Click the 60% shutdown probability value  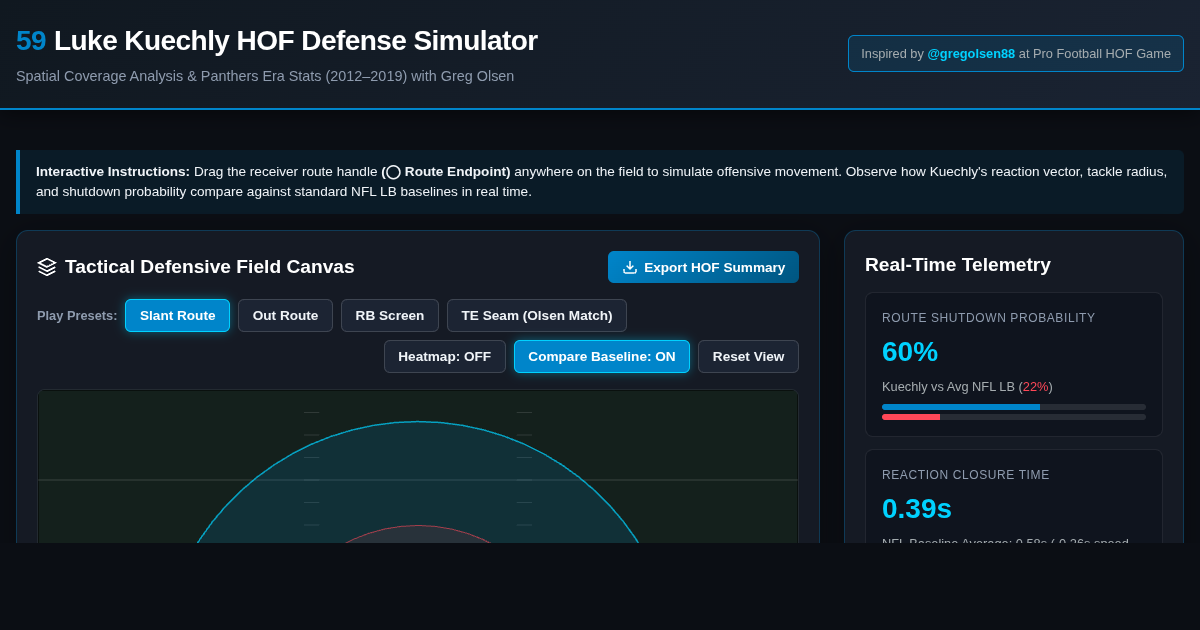tap(910, 351)
